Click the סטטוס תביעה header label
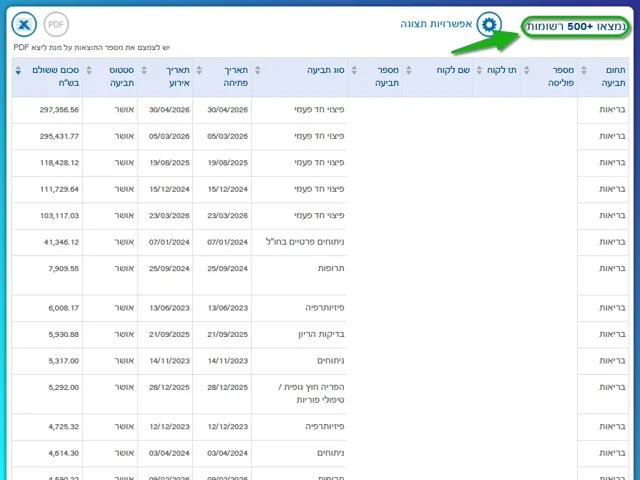 [x=122, y=76]
